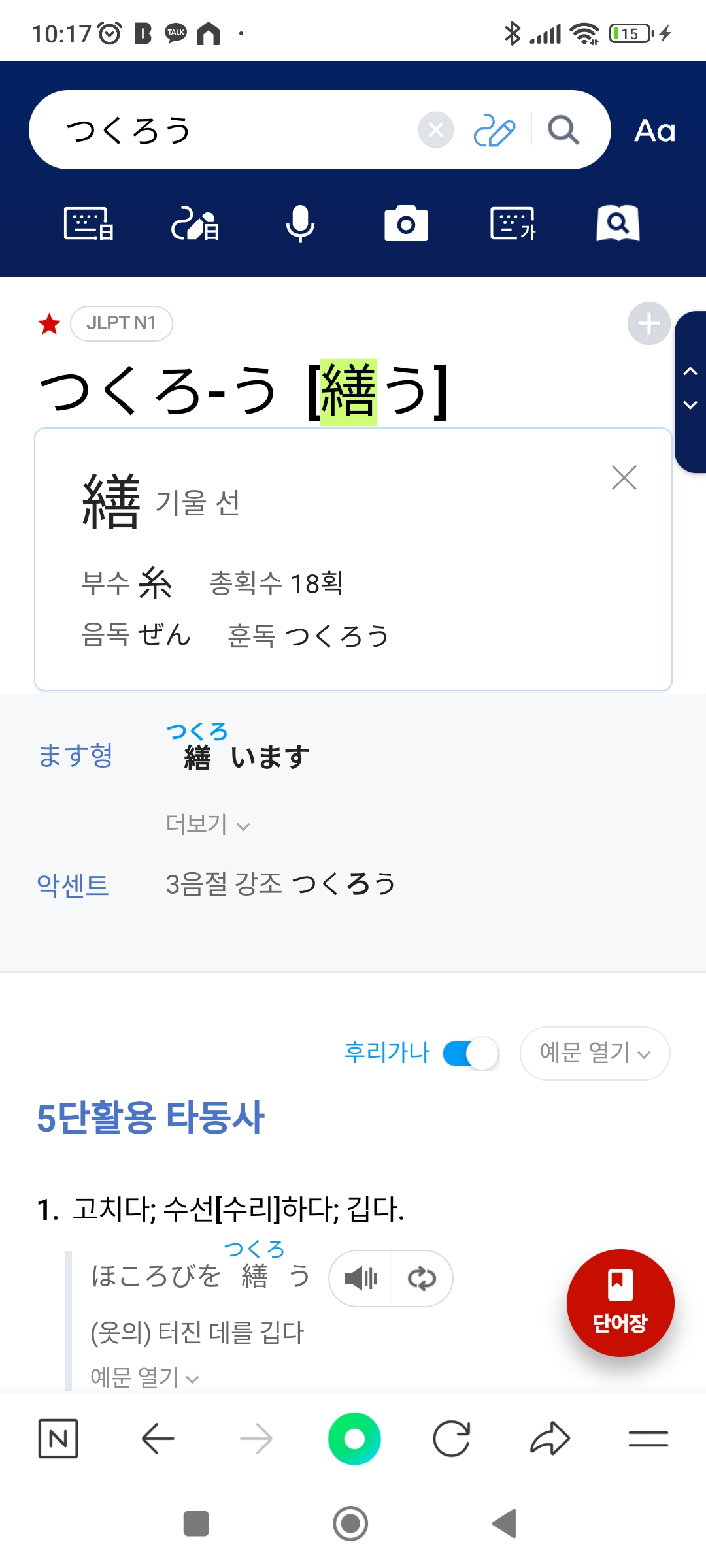Open the Aa font size setting
This screenshot has height=1568, width=706.
point(654,131)
